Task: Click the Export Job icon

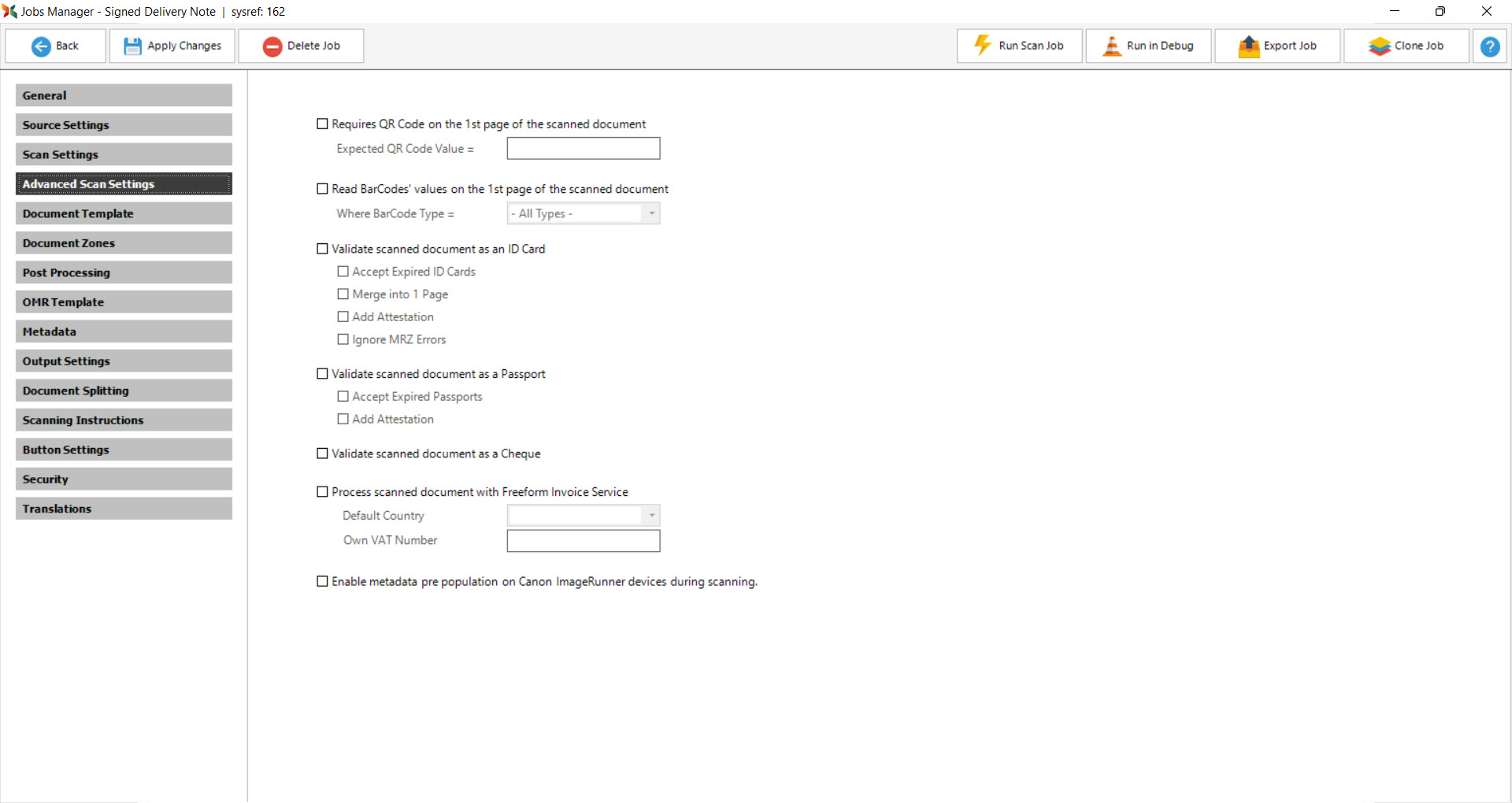Action: (x=1248, y=46)
